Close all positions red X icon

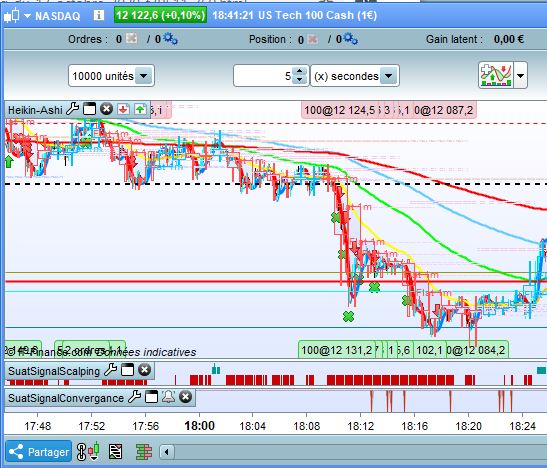point(313,39)
